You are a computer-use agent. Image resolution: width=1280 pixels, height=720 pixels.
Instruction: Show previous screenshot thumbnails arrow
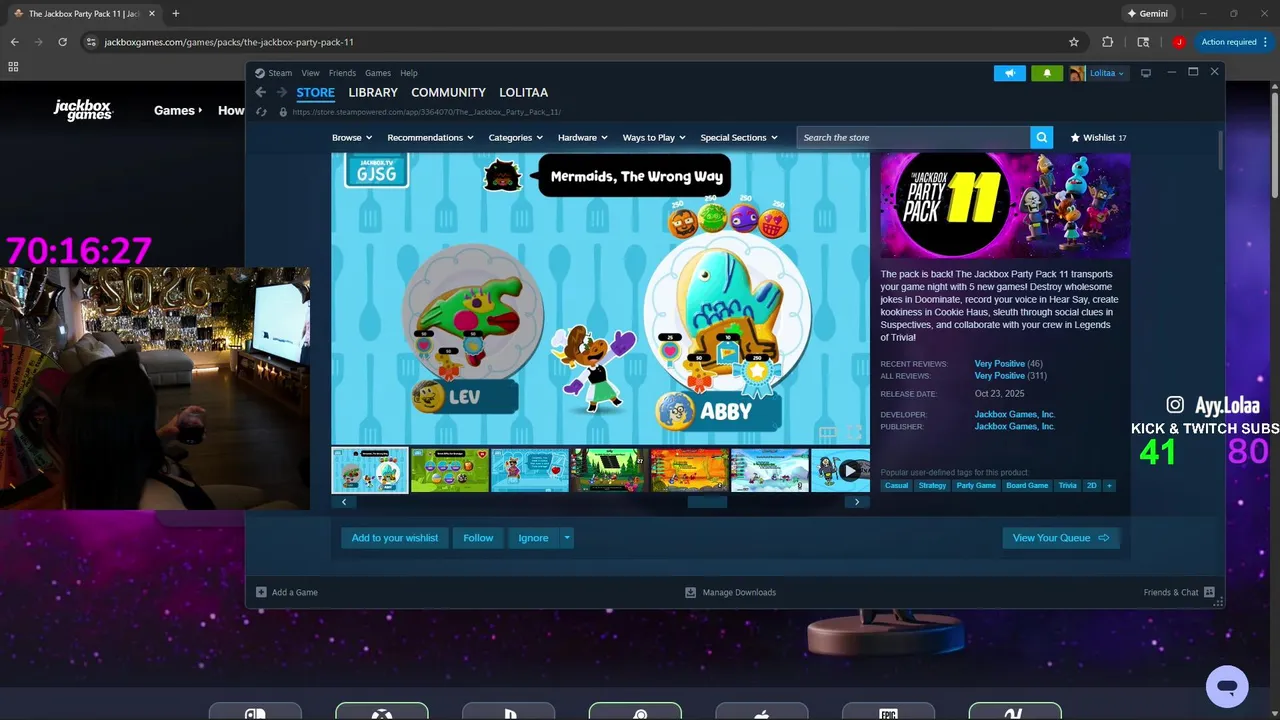click(344, 502)
